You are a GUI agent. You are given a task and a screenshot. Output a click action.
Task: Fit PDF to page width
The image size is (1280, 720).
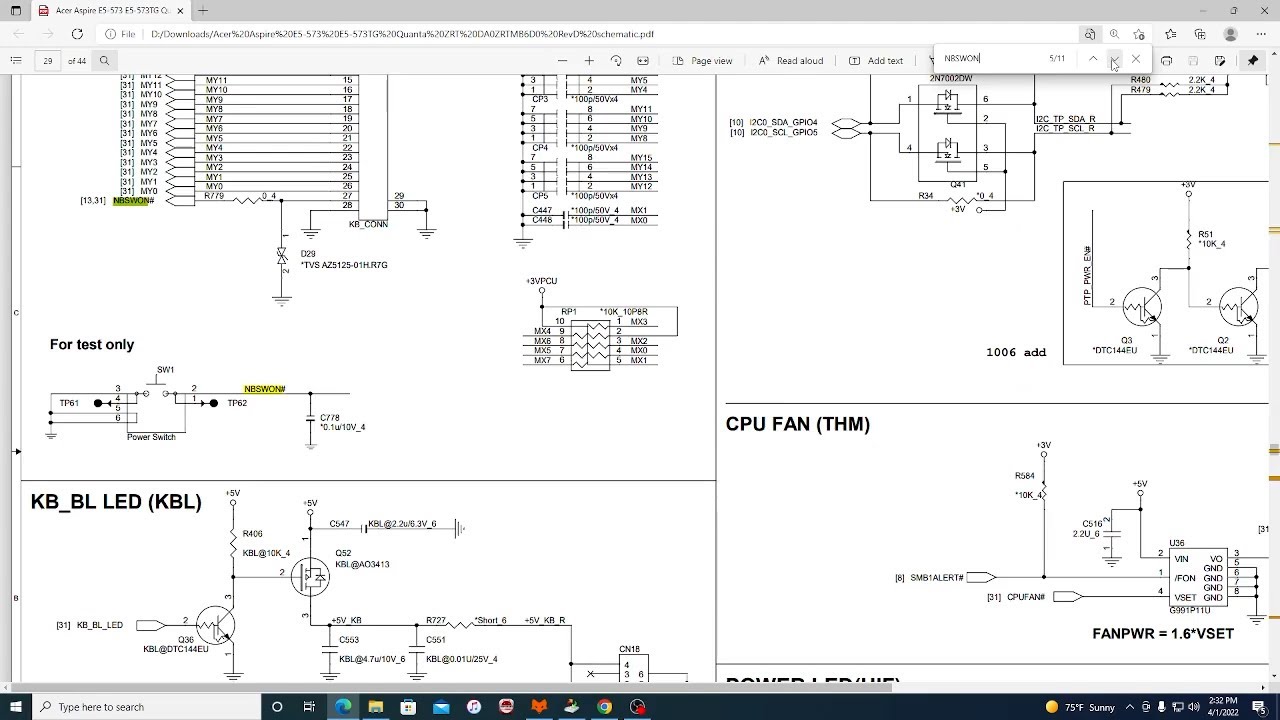[643, 61]
